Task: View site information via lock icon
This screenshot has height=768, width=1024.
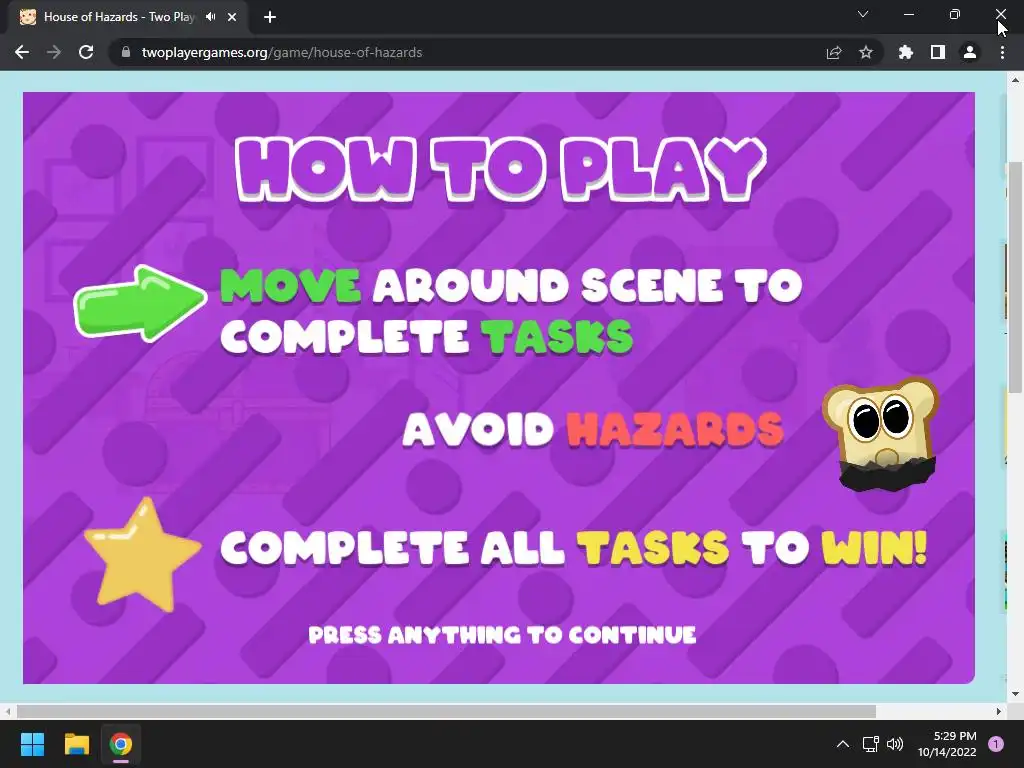Action: click(x=126, y=52)
